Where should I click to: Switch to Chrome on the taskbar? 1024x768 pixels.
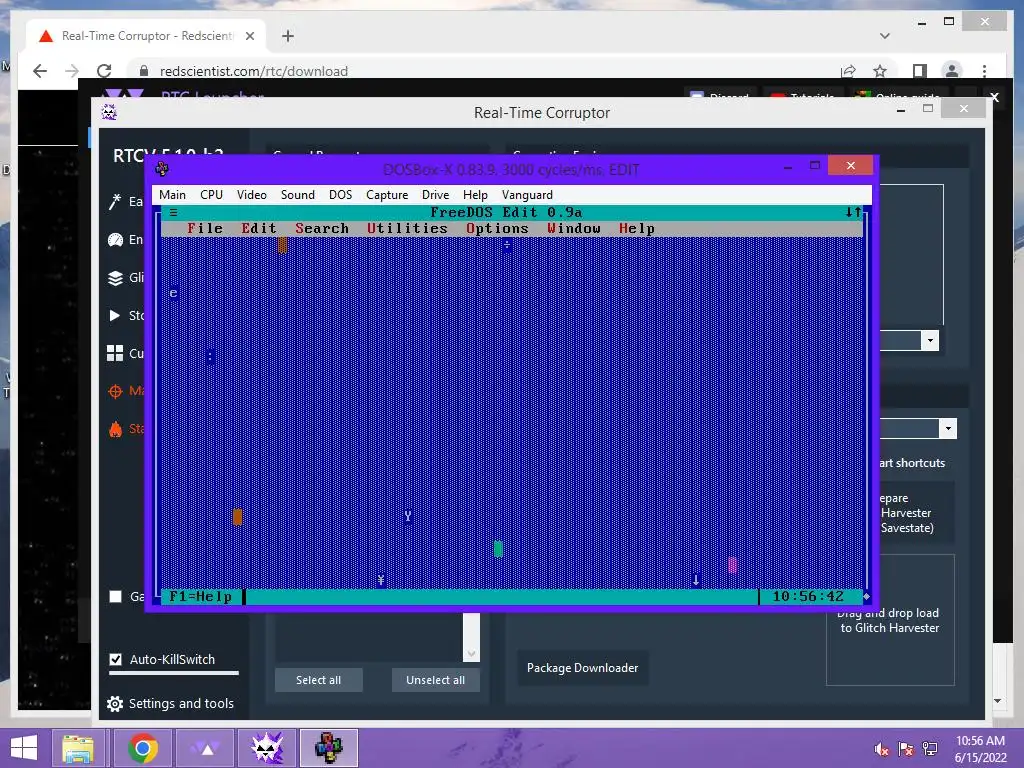(143, 748)
